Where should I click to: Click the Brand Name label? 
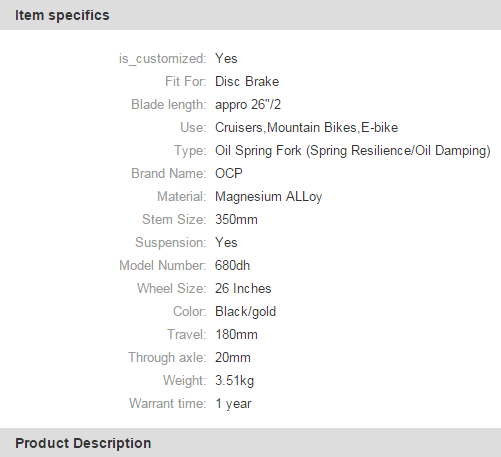point(169,174)
